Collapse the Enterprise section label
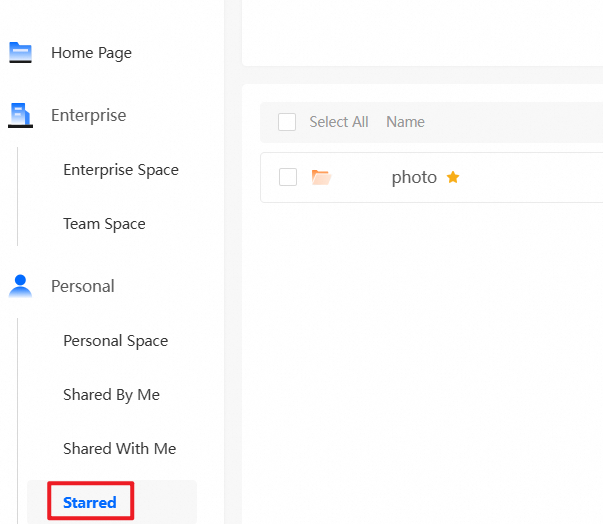Image resolution: width=603 pixels, height=524 pixels. pyautogui.click(x=88, y=115)
